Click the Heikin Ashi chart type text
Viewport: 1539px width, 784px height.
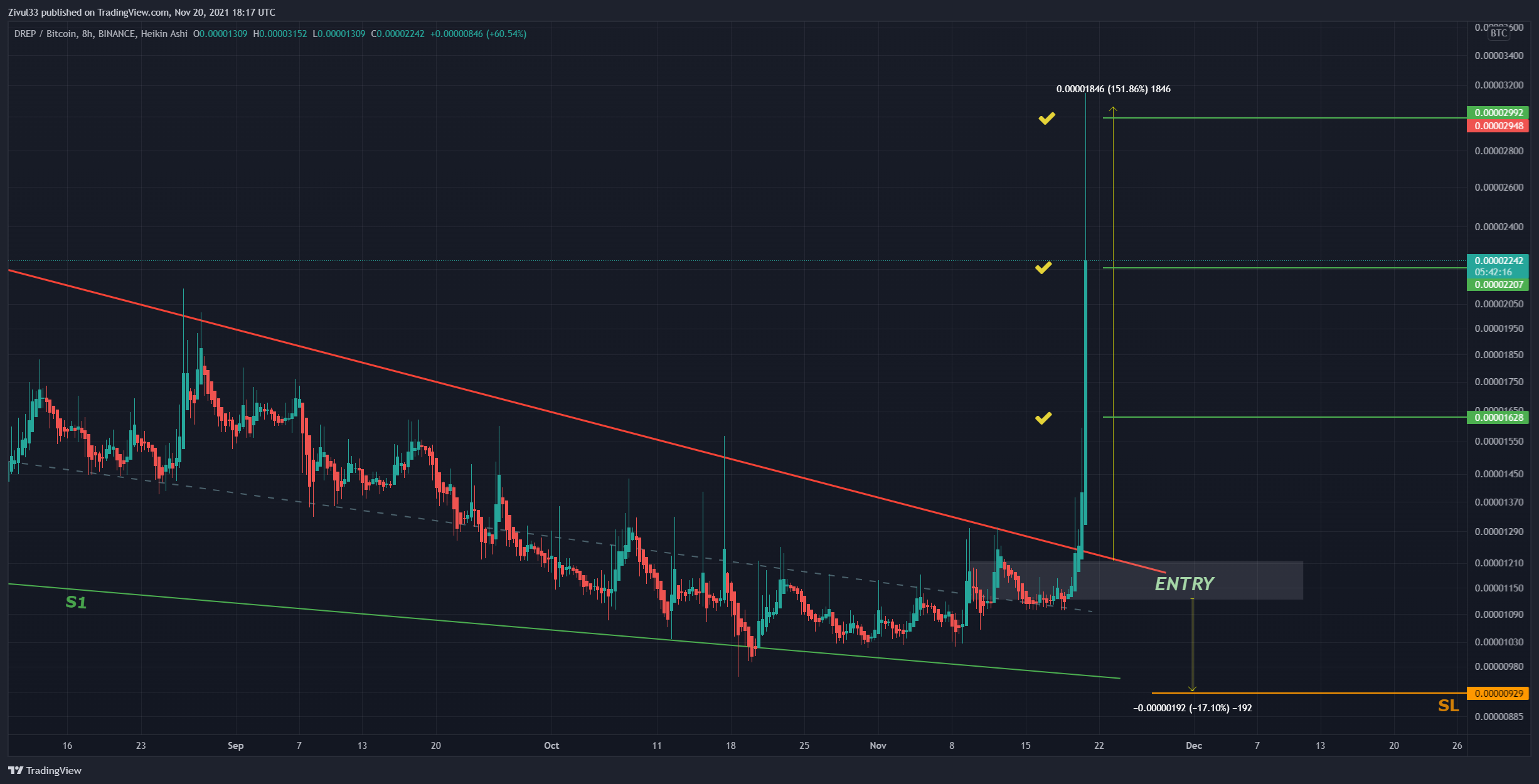[x=164, y=34]
